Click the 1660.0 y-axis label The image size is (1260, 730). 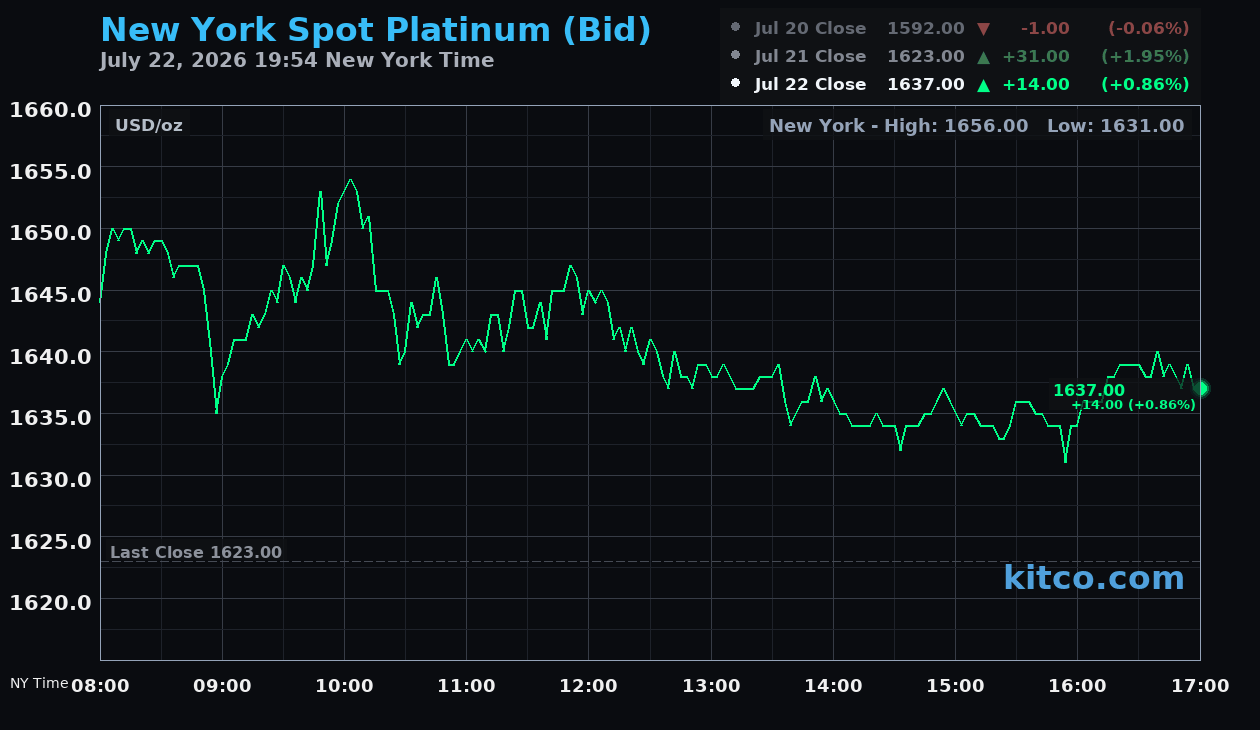click(50, 109)
